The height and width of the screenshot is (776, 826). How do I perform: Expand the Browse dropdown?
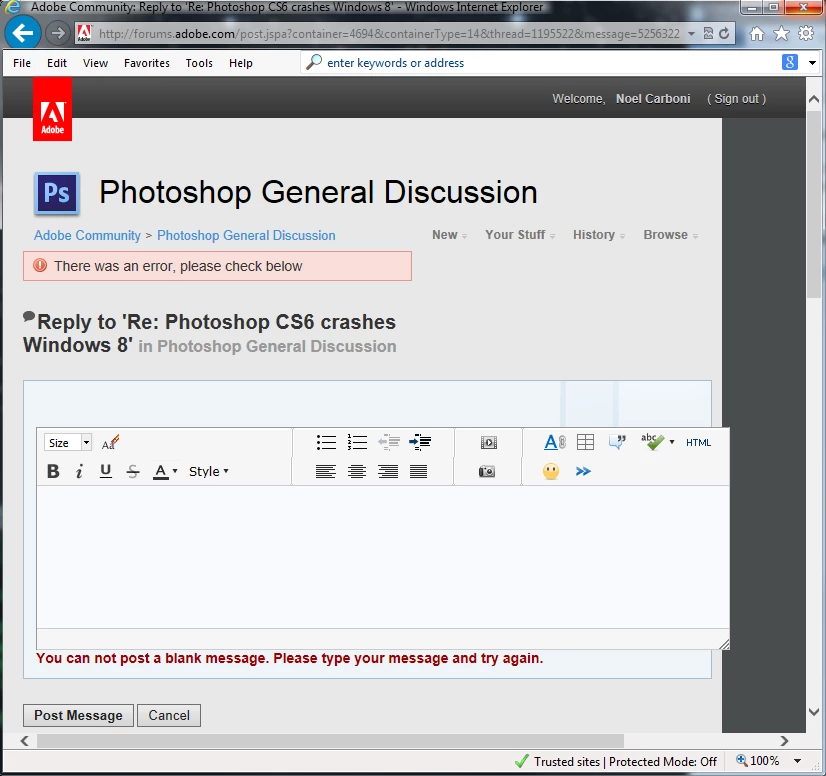pyautogui.click(x=671, y=235)
